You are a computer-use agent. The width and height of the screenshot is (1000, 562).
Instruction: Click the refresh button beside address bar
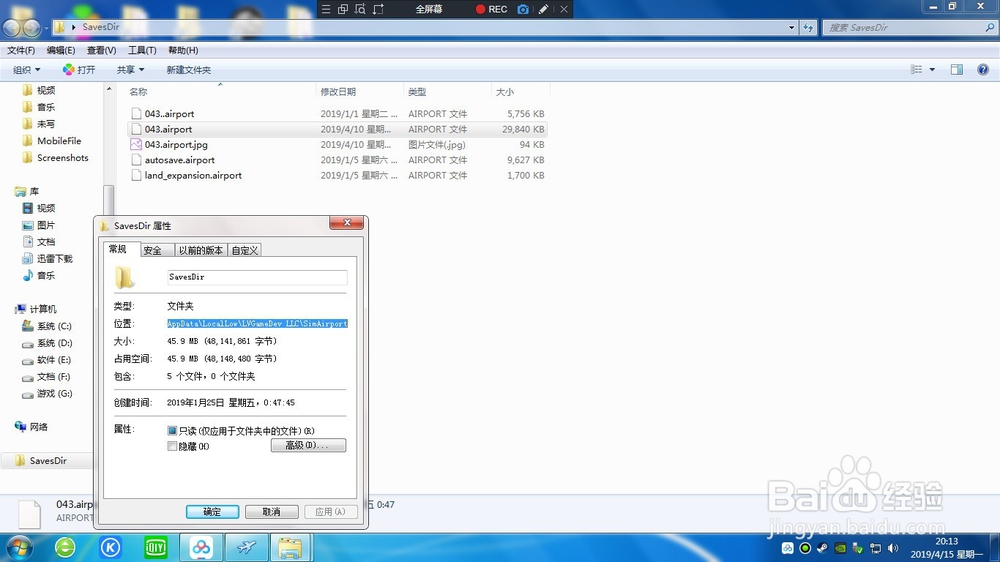(x=808, y=27)
